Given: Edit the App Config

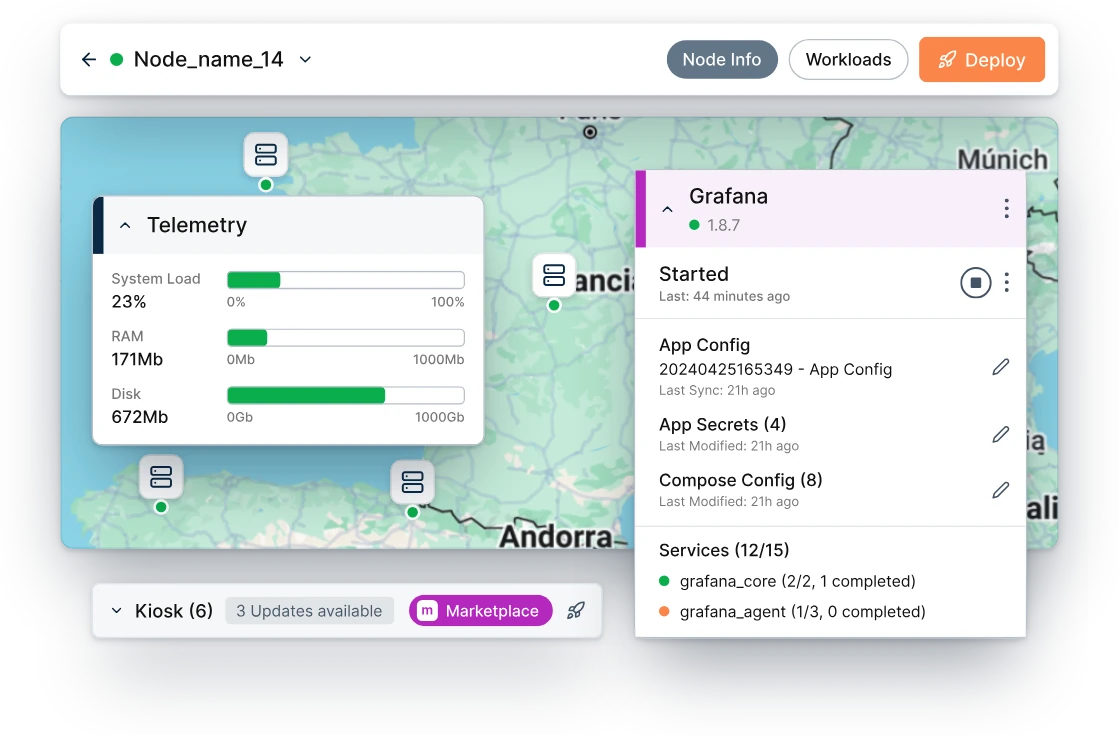Looking at the screenshot, I should 1001,367.
